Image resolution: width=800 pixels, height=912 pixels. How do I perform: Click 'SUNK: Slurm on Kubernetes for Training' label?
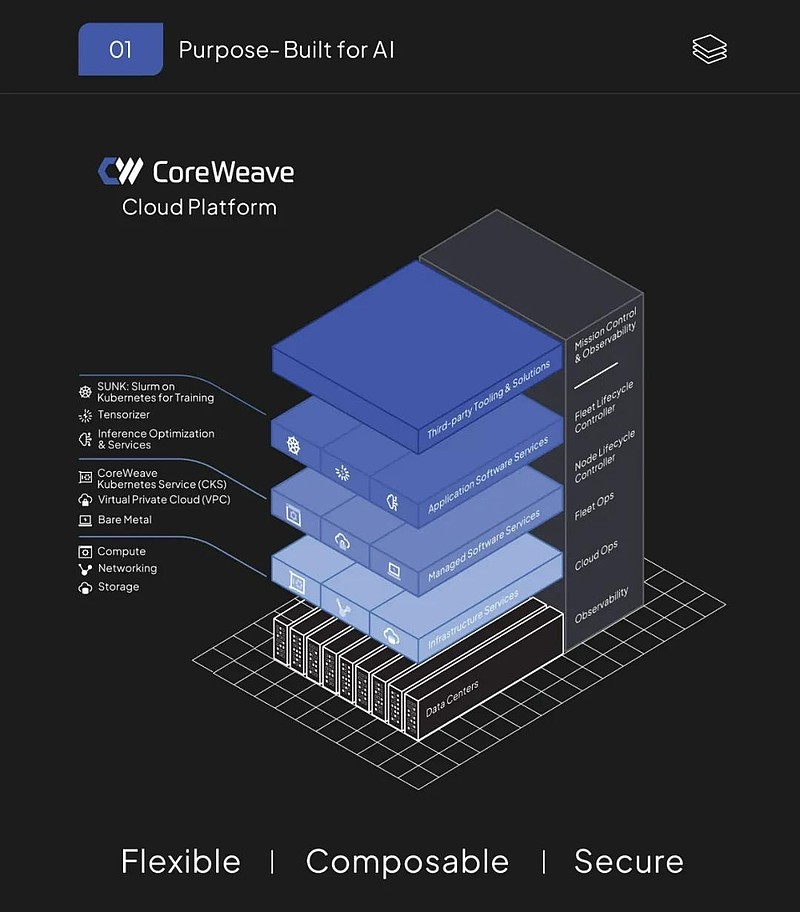(155, 392)
